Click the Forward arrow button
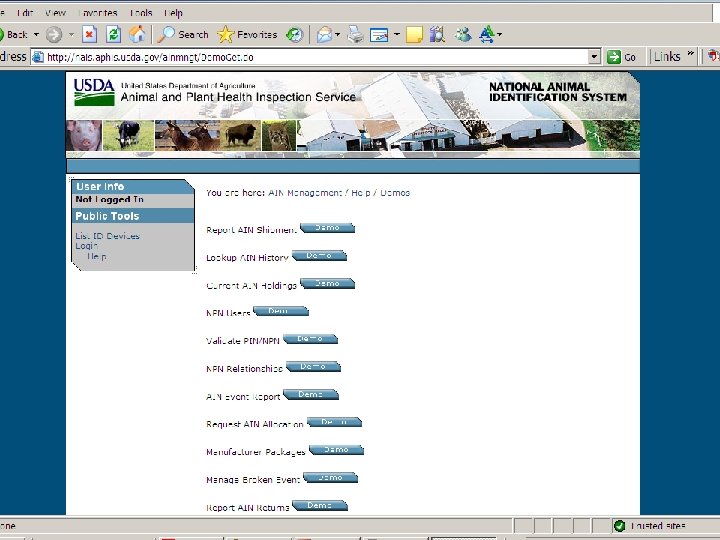Viewport: 720px width, 540px height. [54, 34]
